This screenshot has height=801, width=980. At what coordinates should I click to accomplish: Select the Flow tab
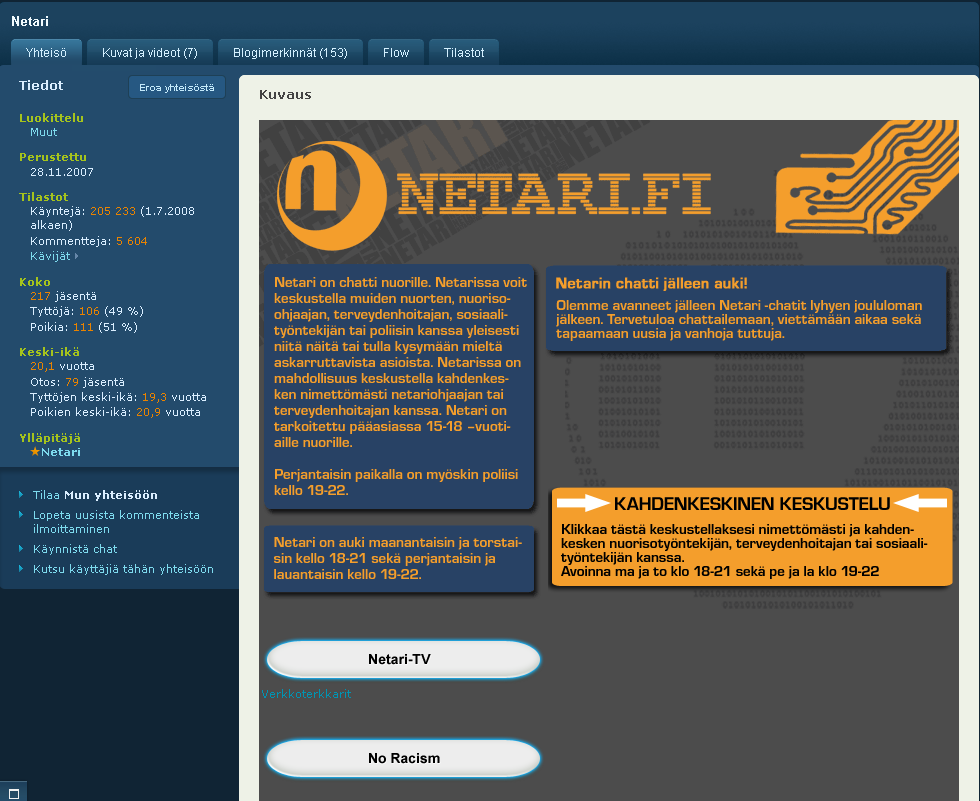point(396,52)
